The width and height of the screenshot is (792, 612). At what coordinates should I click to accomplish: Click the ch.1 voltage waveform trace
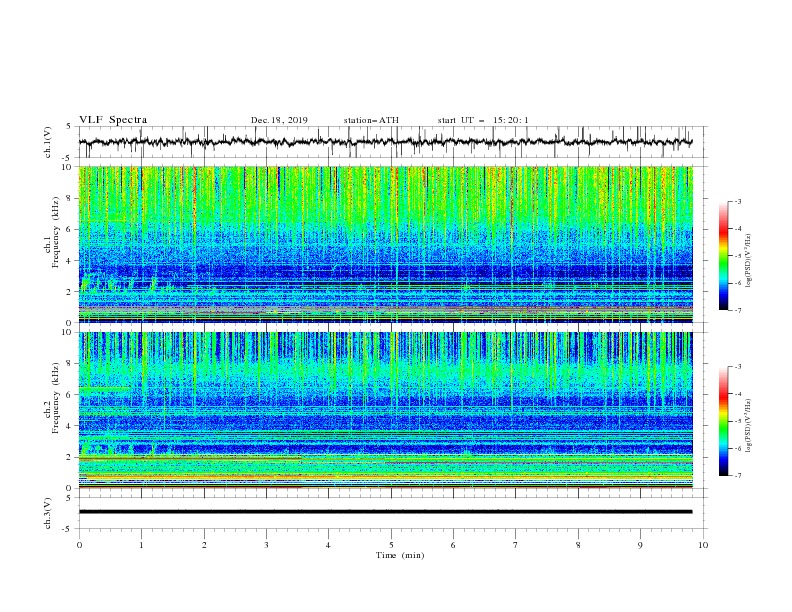coord(385,142)
